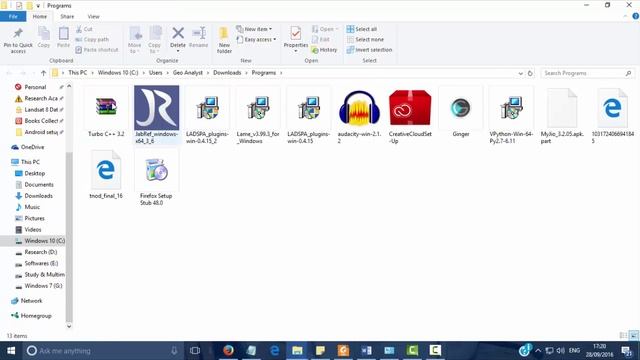
Task: Click Downloads in the address breadcrumb
Action: pos(227,73)
